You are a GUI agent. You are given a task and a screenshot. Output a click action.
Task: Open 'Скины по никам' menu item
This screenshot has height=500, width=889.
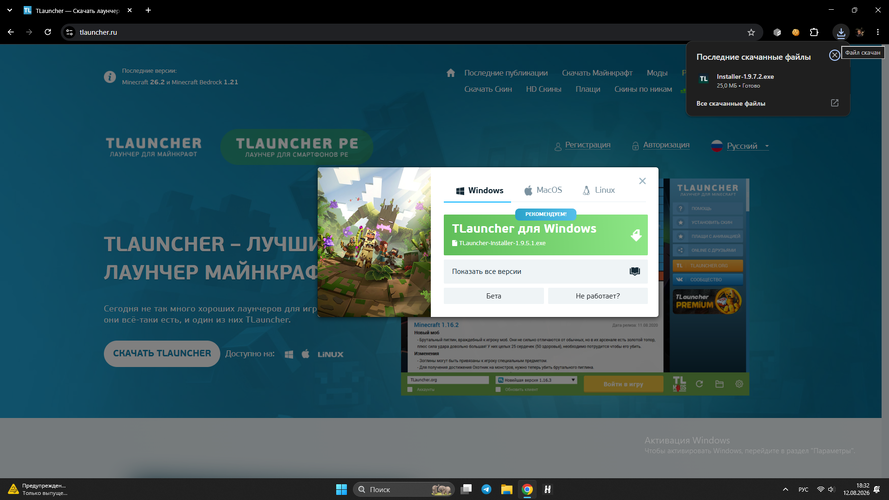pos(643,89)
